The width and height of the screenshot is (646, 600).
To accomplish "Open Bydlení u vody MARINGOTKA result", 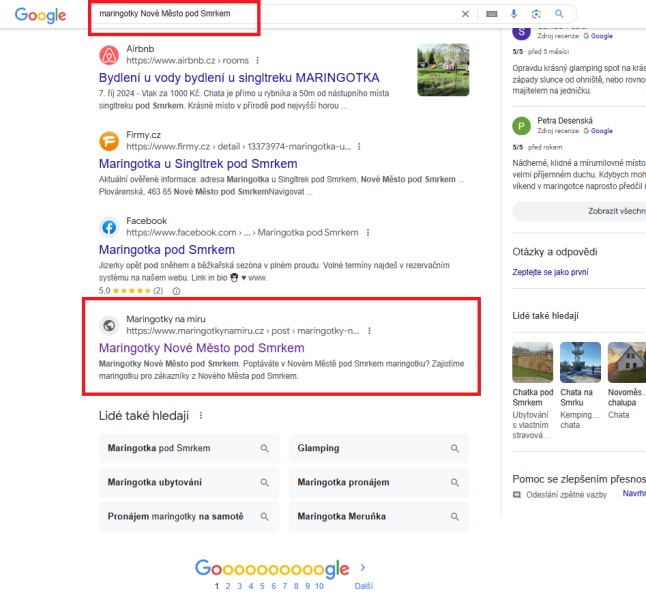I will 239,77.
